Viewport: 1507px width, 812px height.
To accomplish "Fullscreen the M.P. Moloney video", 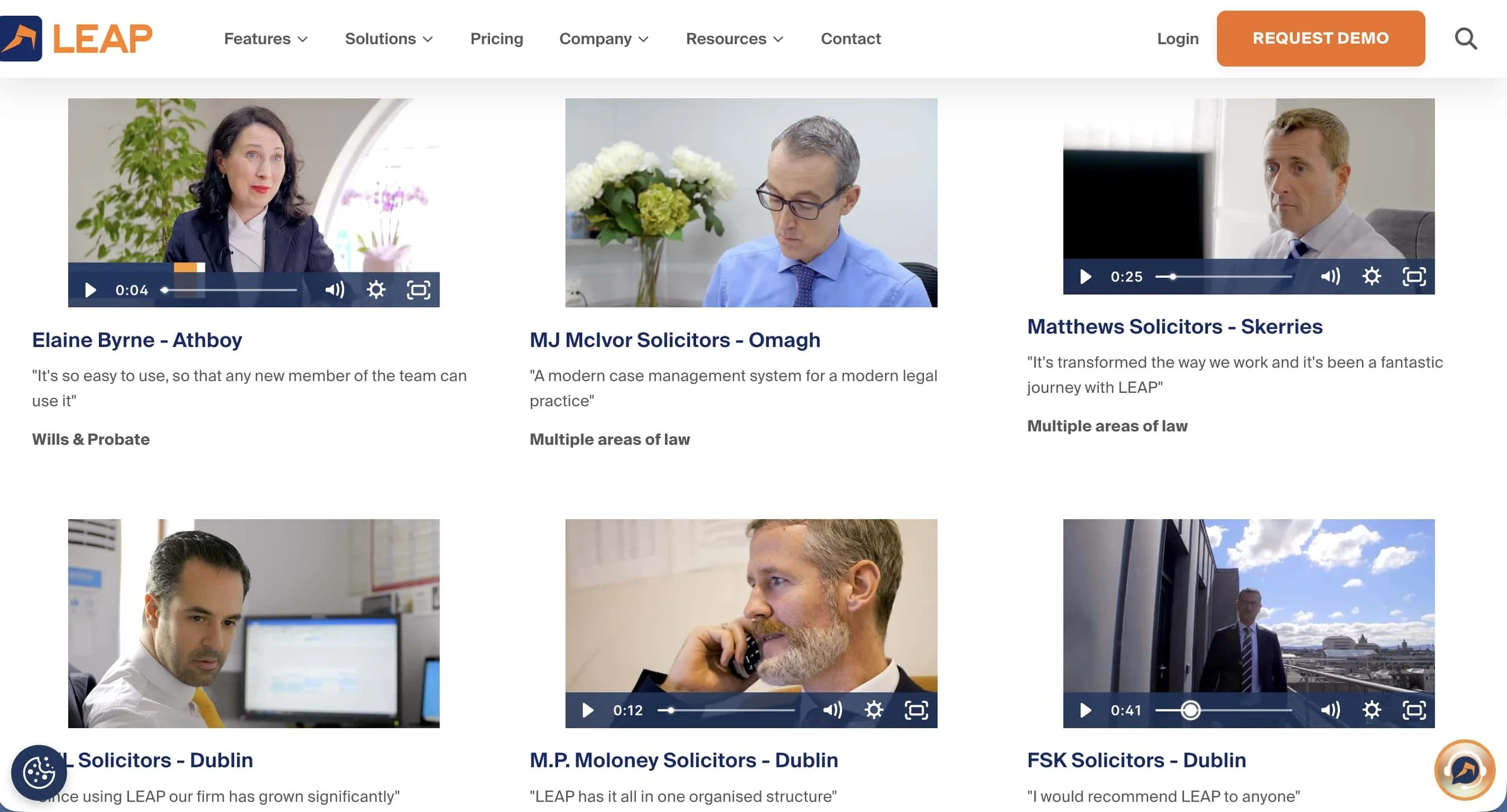I will (x=916, y=710).
